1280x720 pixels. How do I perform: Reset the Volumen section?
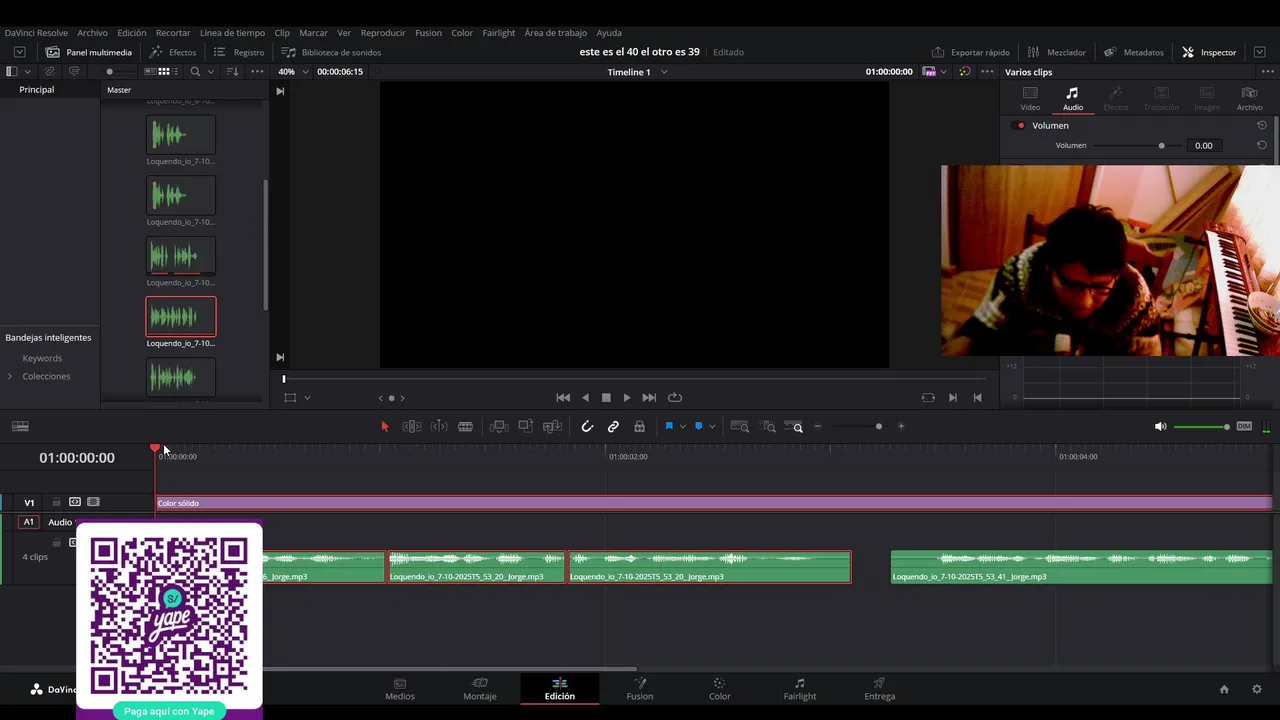(x=1262, y=125)
